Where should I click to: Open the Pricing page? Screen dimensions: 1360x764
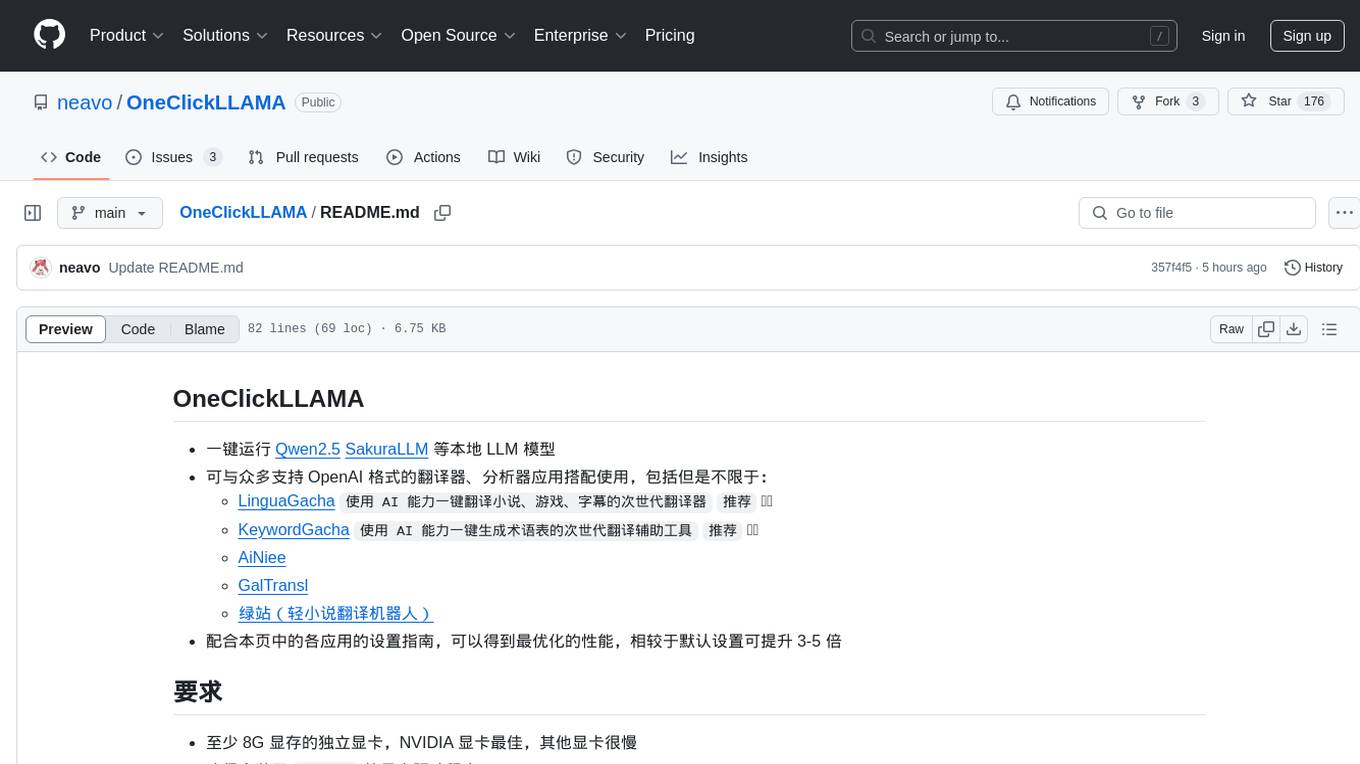coord(670,35)
